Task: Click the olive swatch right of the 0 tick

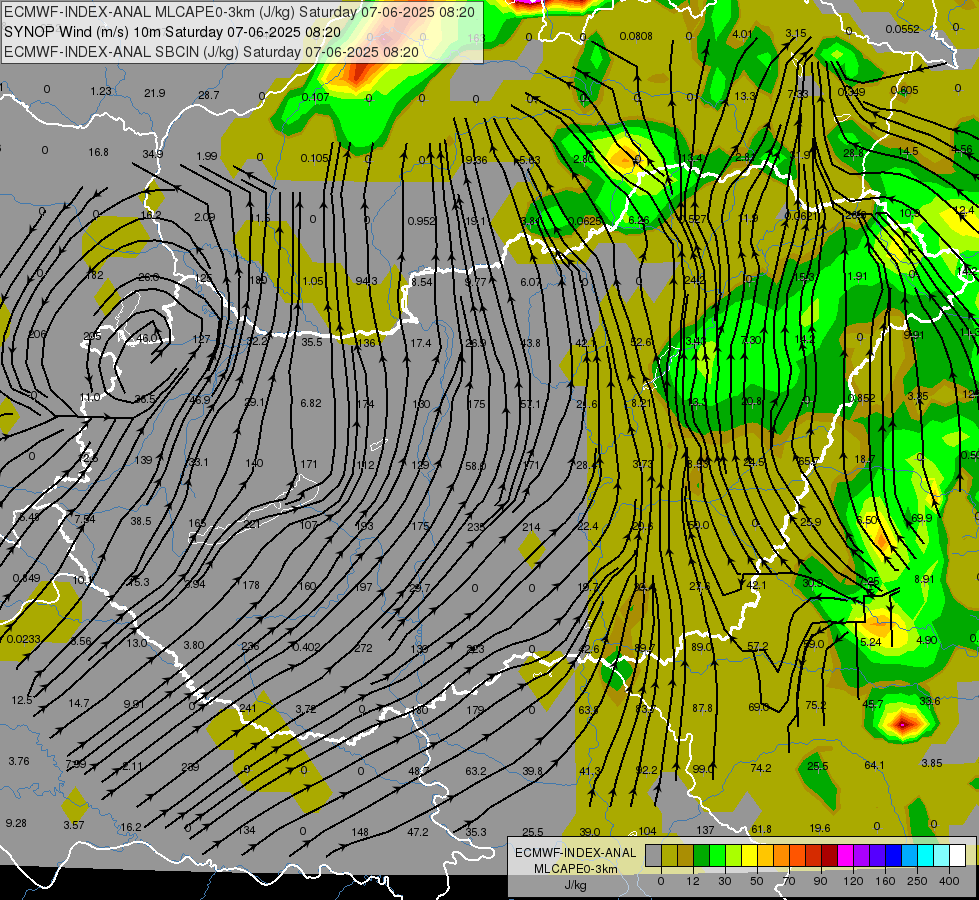Action: tap(669, 855)
